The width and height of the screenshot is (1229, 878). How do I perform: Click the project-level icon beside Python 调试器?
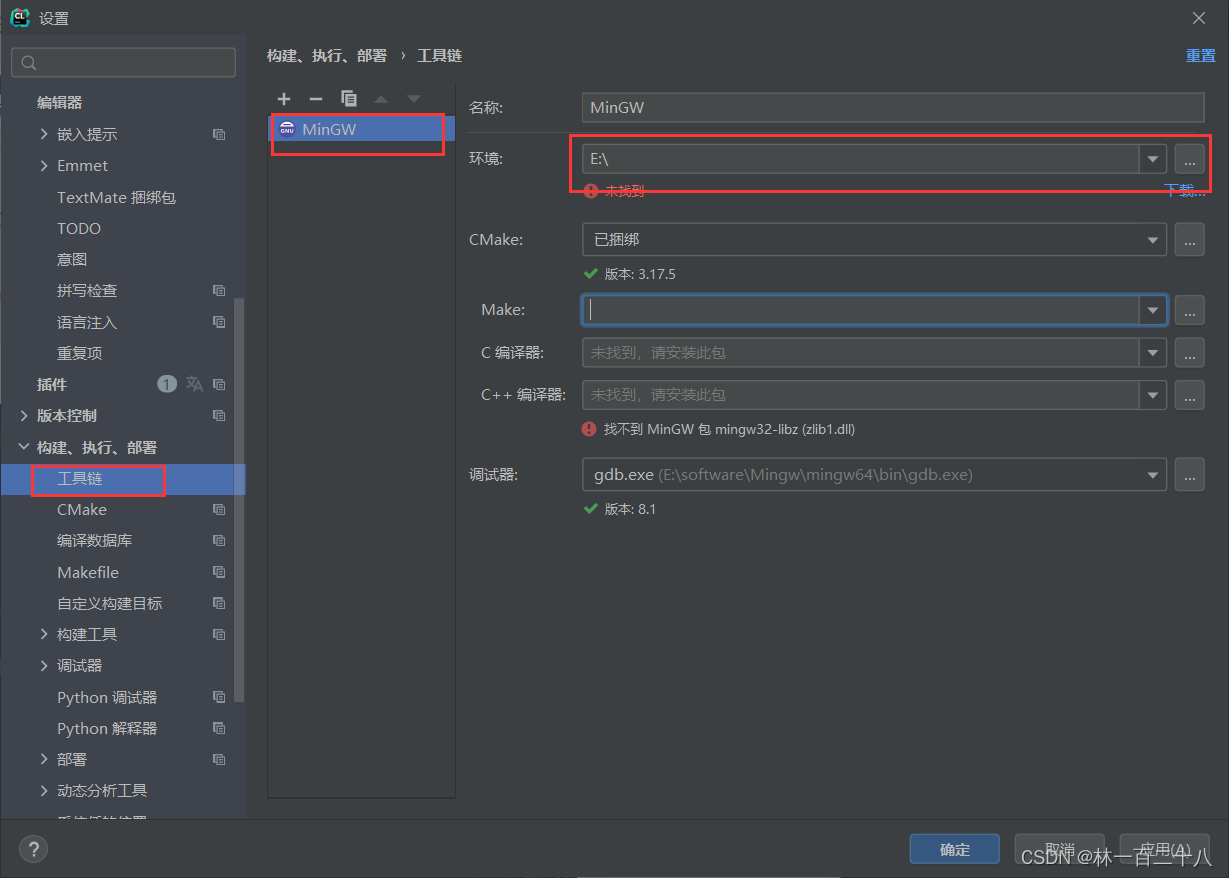click(219, 697)
